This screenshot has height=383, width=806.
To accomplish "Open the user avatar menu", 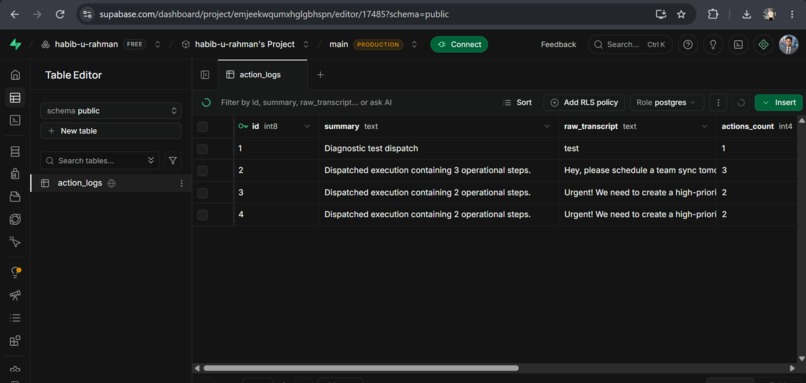I will (x=789, y=45).
